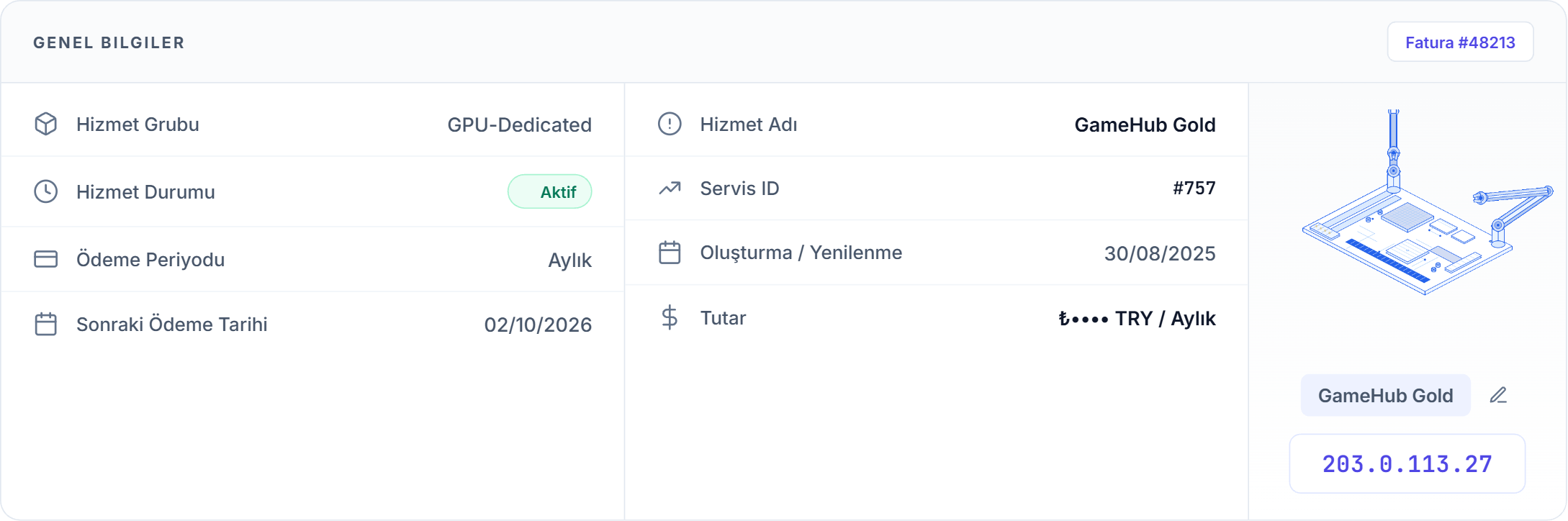
Task: Click the Sonraki Ödeme Tarihi label
Action: [171, 325]
